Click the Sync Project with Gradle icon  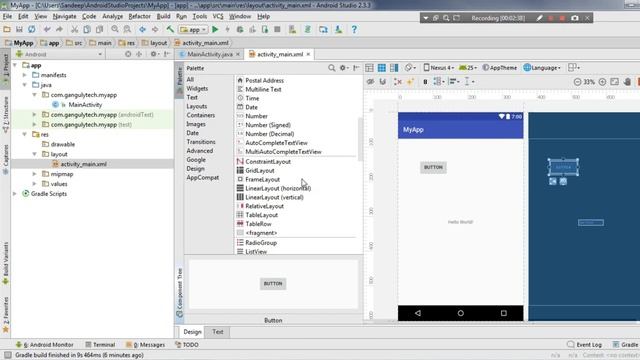coord(308,29)
